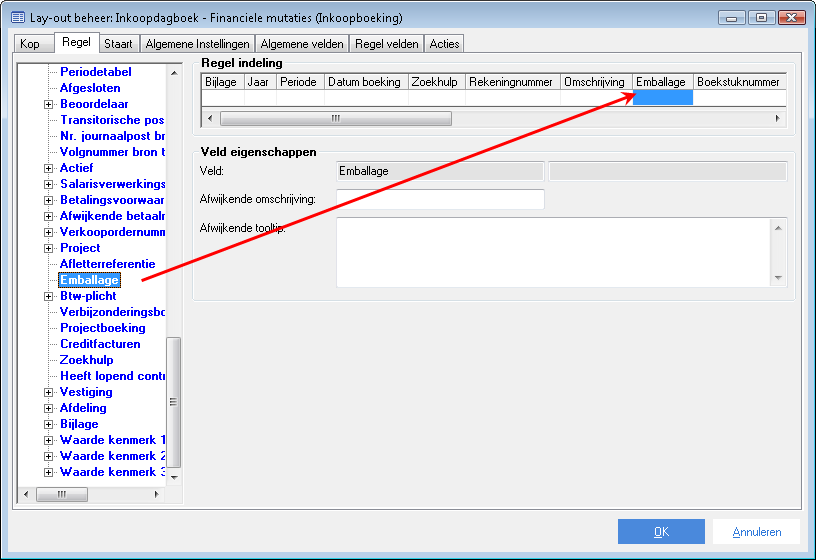Viewport: 816px width, 560px height.
Task: Select the Verbijzonderingsbc tree item
Action: click(112, 312)
